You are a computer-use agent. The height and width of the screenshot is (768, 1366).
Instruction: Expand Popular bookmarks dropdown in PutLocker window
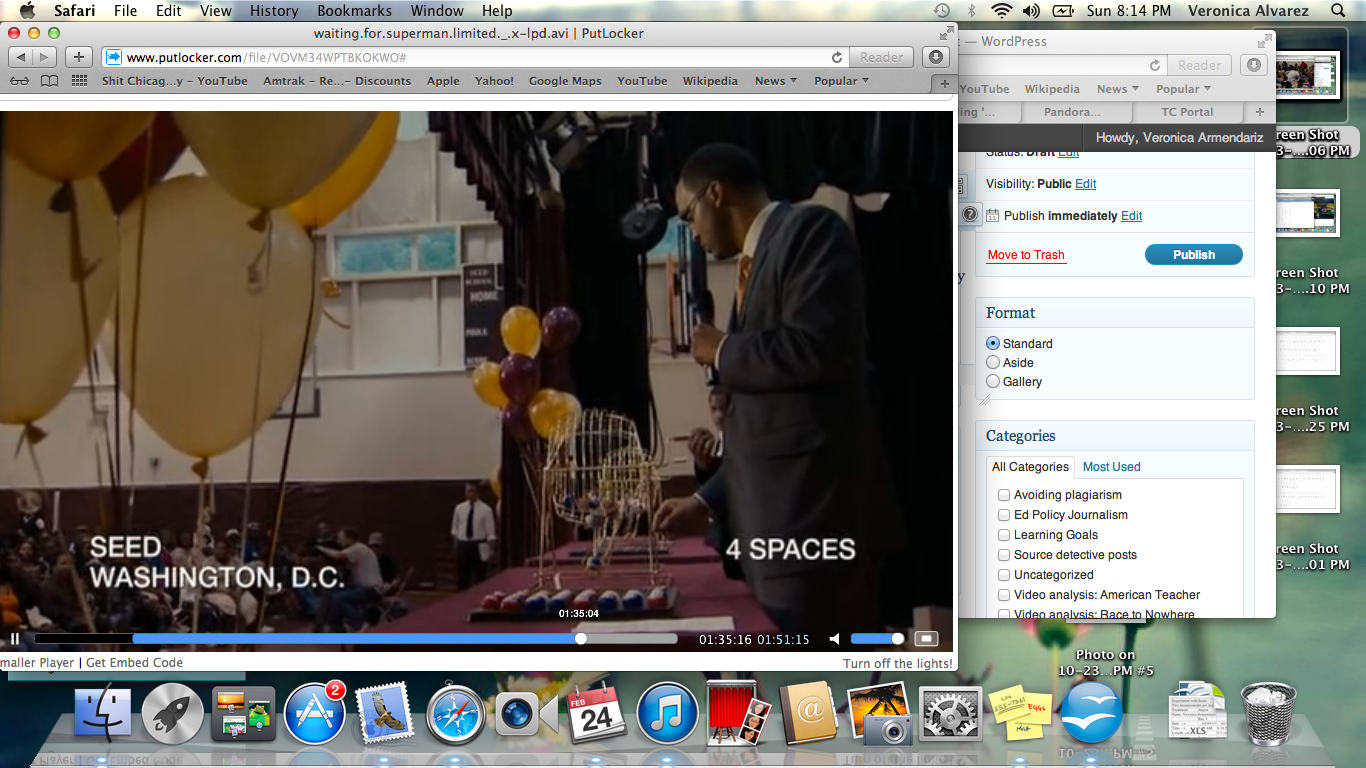coord(842,81)
